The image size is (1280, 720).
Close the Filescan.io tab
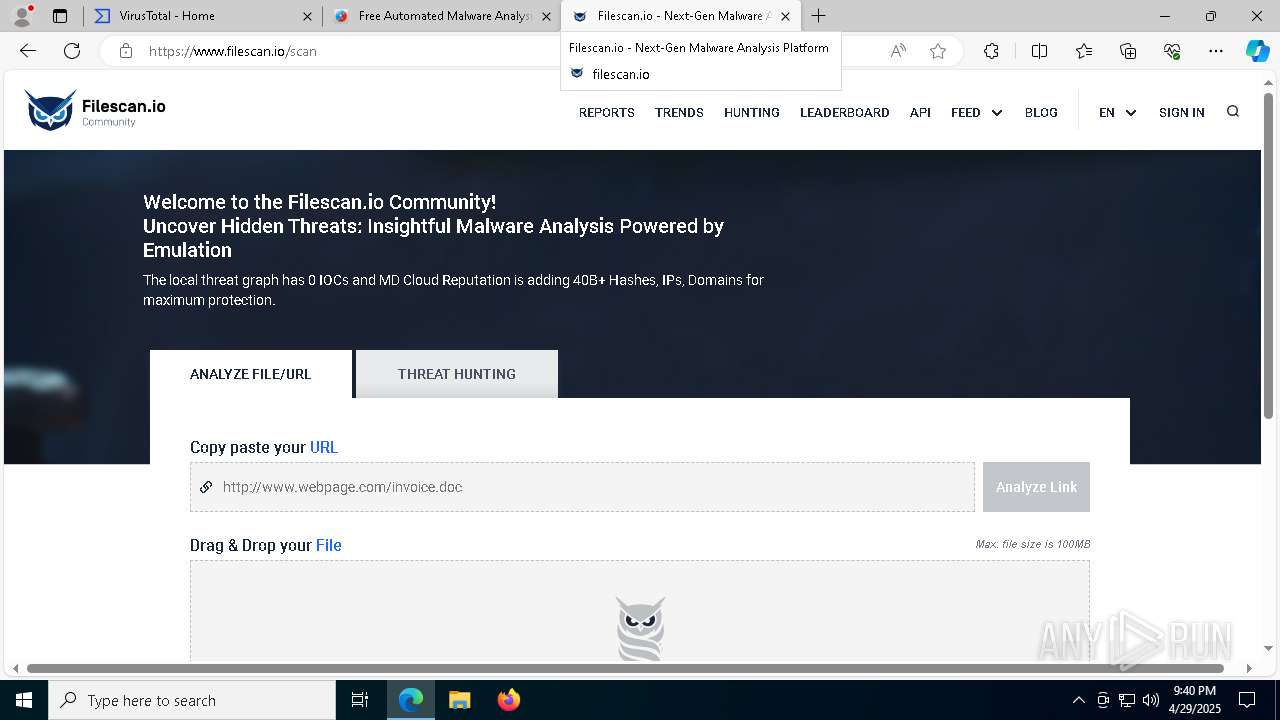point(785,16)
